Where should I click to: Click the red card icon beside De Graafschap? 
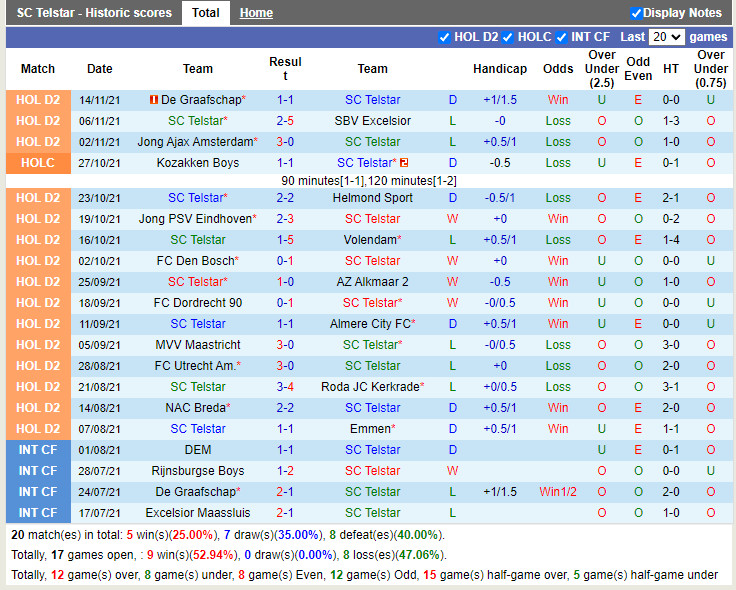click(153, 100)
